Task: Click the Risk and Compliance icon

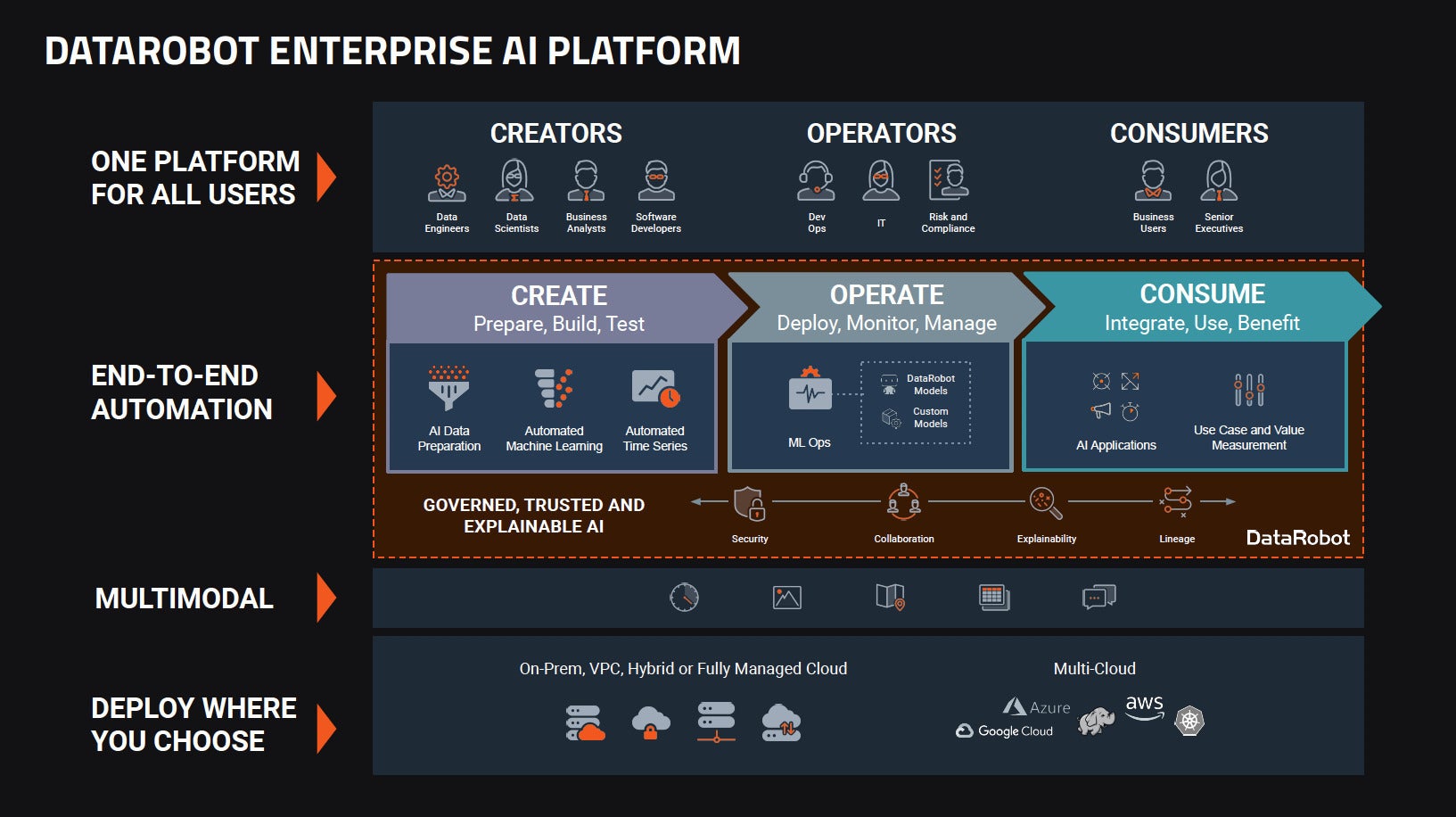Action: (949, 180)
